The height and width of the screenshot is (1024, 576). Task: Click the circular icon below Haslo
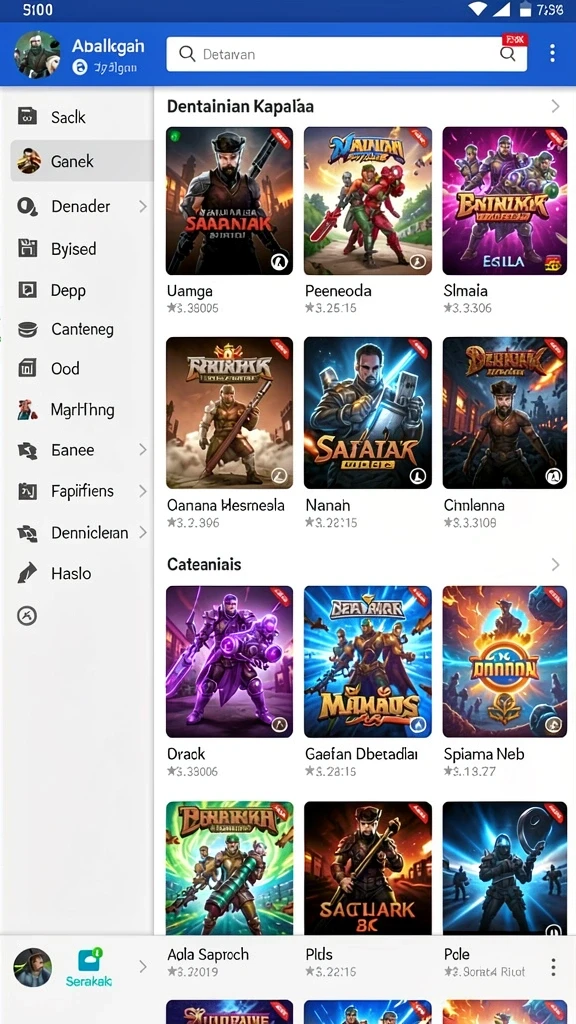coord(27,615)
